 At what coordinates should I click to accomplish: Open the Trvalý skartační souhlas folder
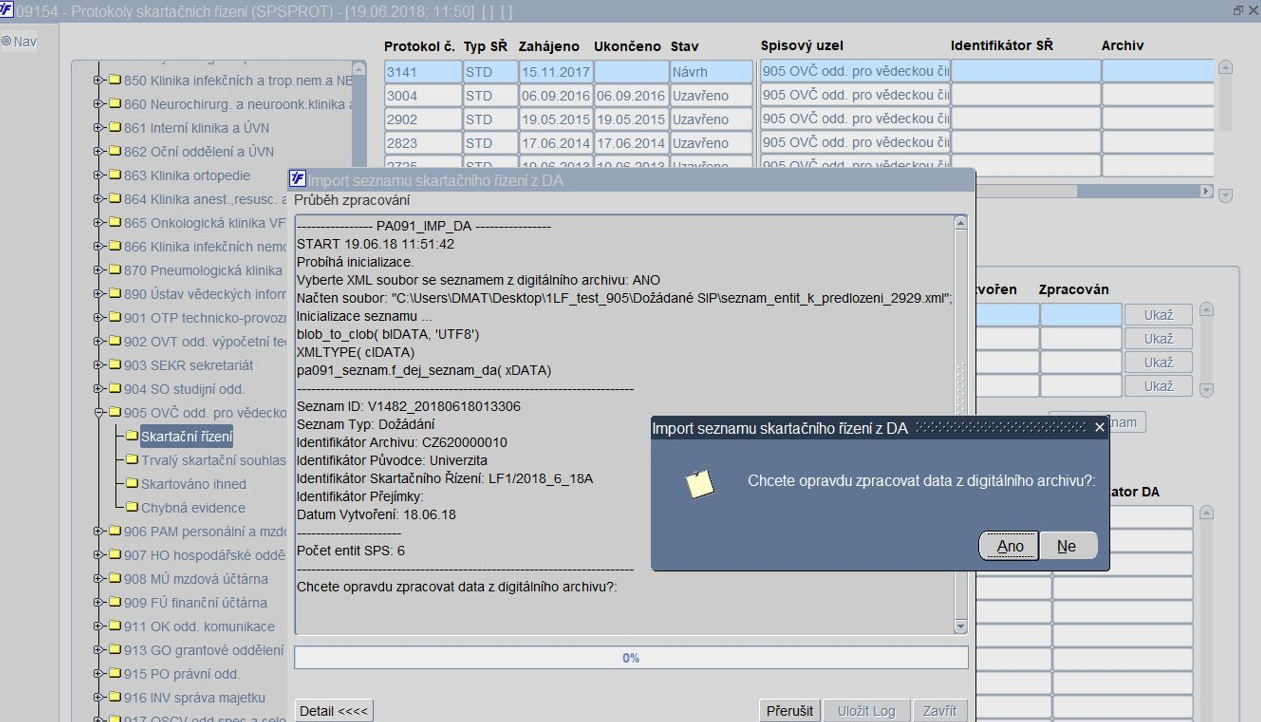click(x=212, y=460)
